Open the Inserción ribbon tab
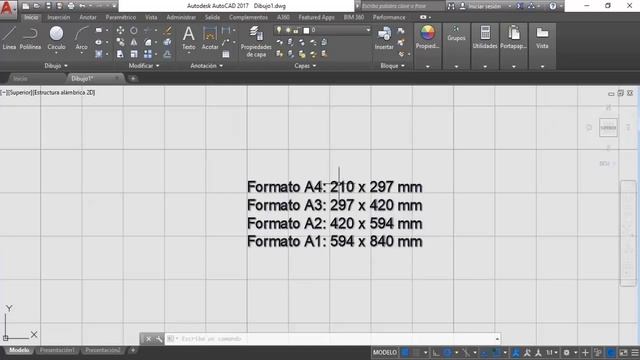 [58, 18]
